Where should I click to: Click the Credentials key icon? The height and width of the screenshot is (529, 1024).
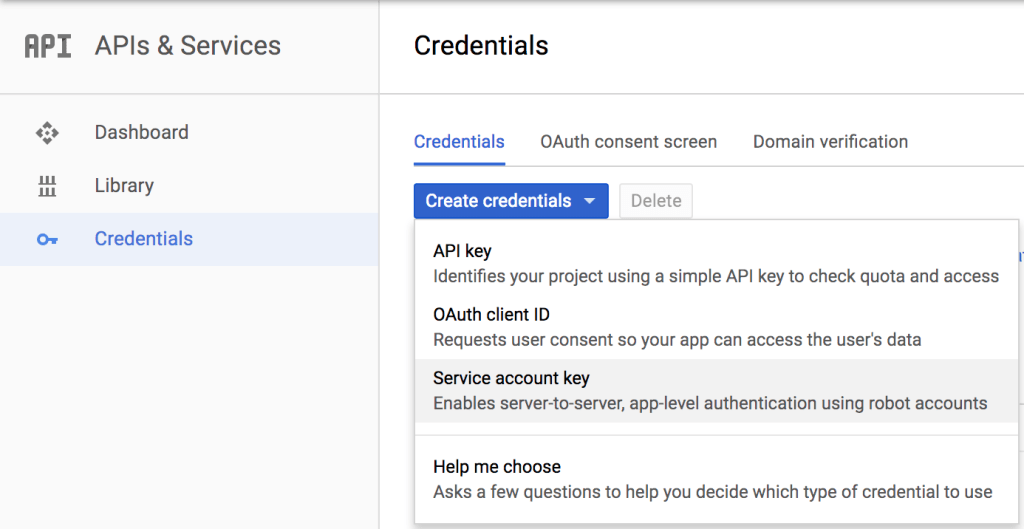(x=47, y=240)
